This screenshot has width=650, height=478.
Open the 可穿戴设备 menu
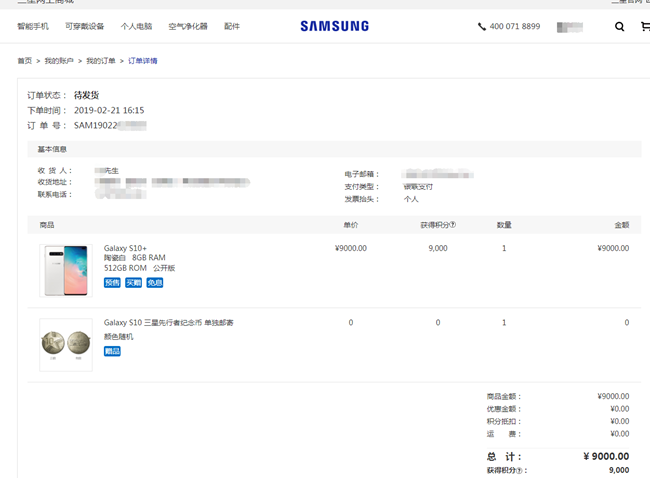click(84, 27)
